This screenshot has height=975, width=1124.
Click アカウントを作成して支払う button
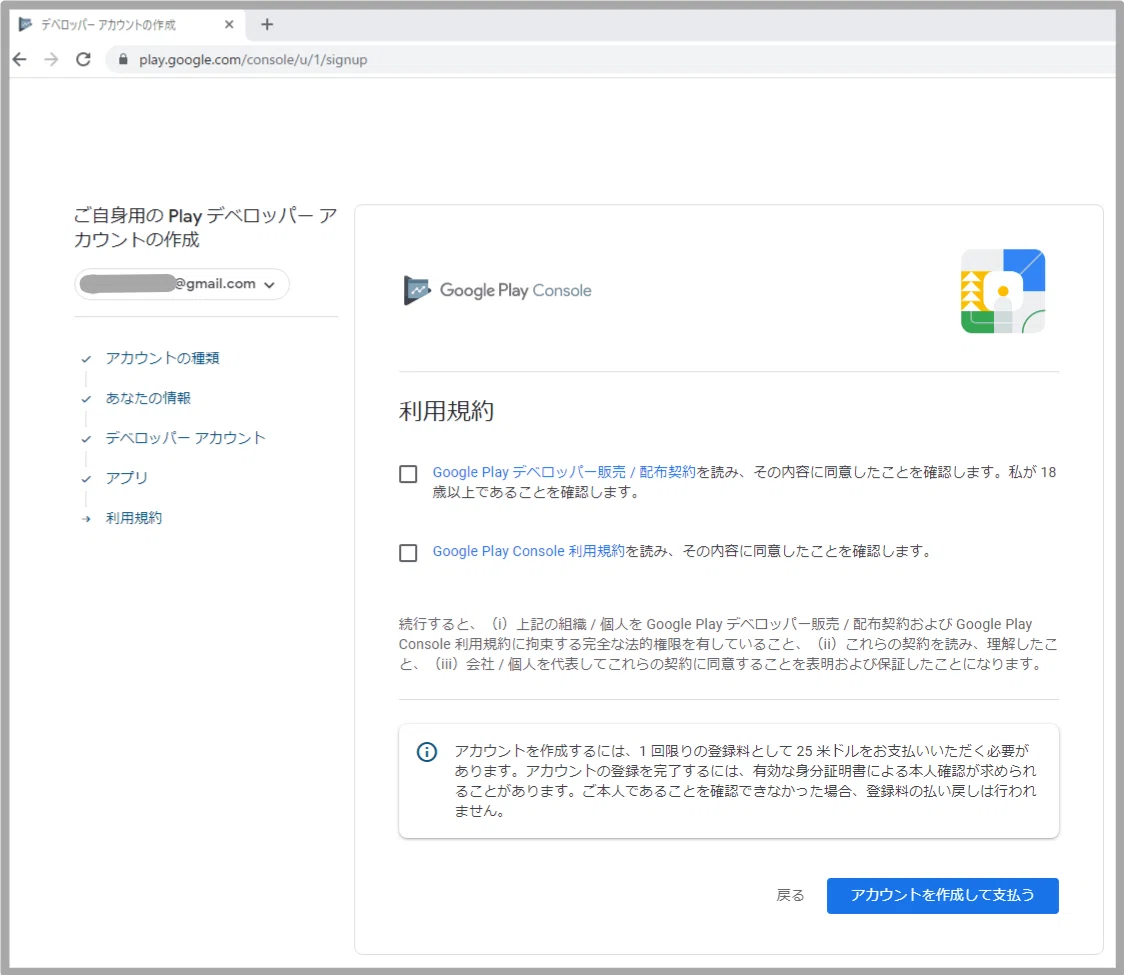(943, 895)
